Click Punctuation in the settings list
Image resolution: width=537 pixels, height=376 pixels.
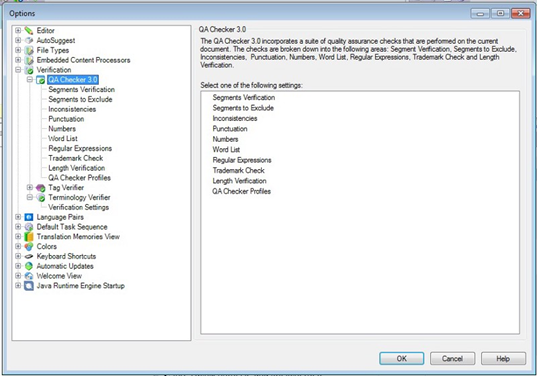coord(230,129)
